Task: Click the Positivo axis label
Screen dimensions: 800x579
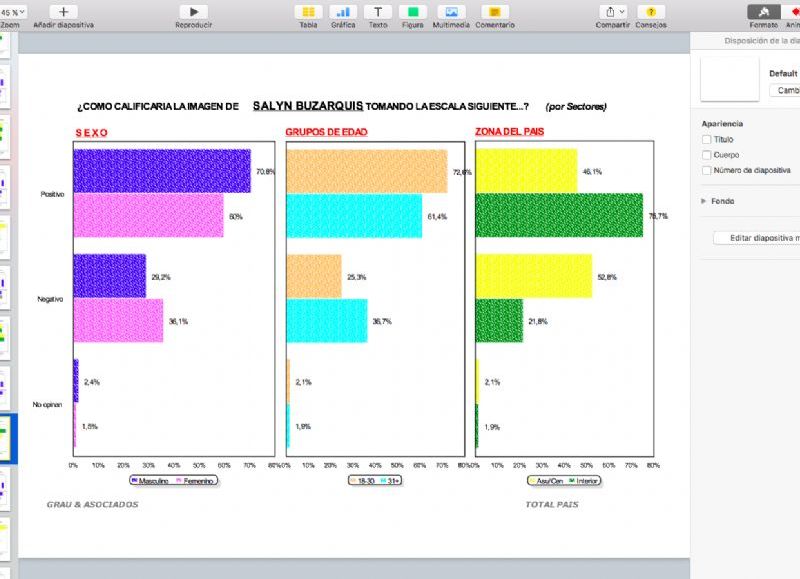Action: (53, 194)
